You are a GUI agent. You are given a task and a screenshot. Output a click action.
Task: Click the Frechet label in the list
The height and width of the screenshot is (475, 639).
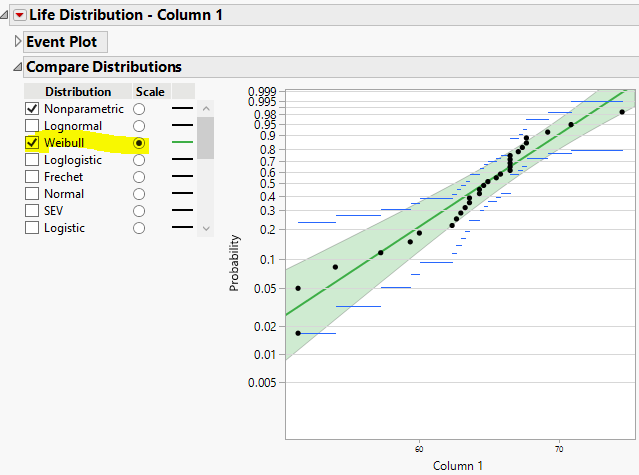point(64,177)
